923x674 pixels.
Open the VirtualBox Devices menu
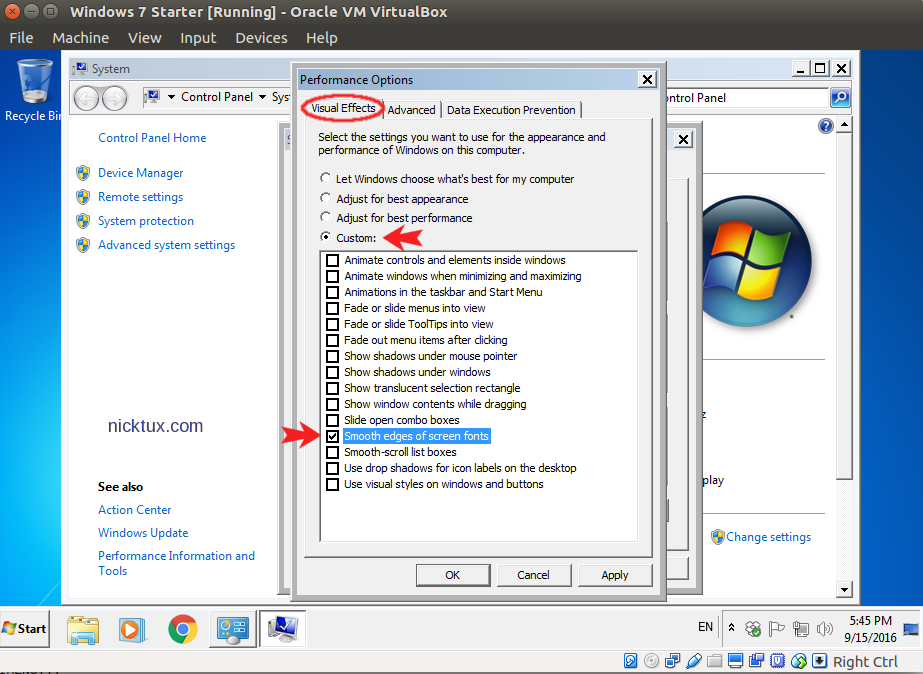261,38
